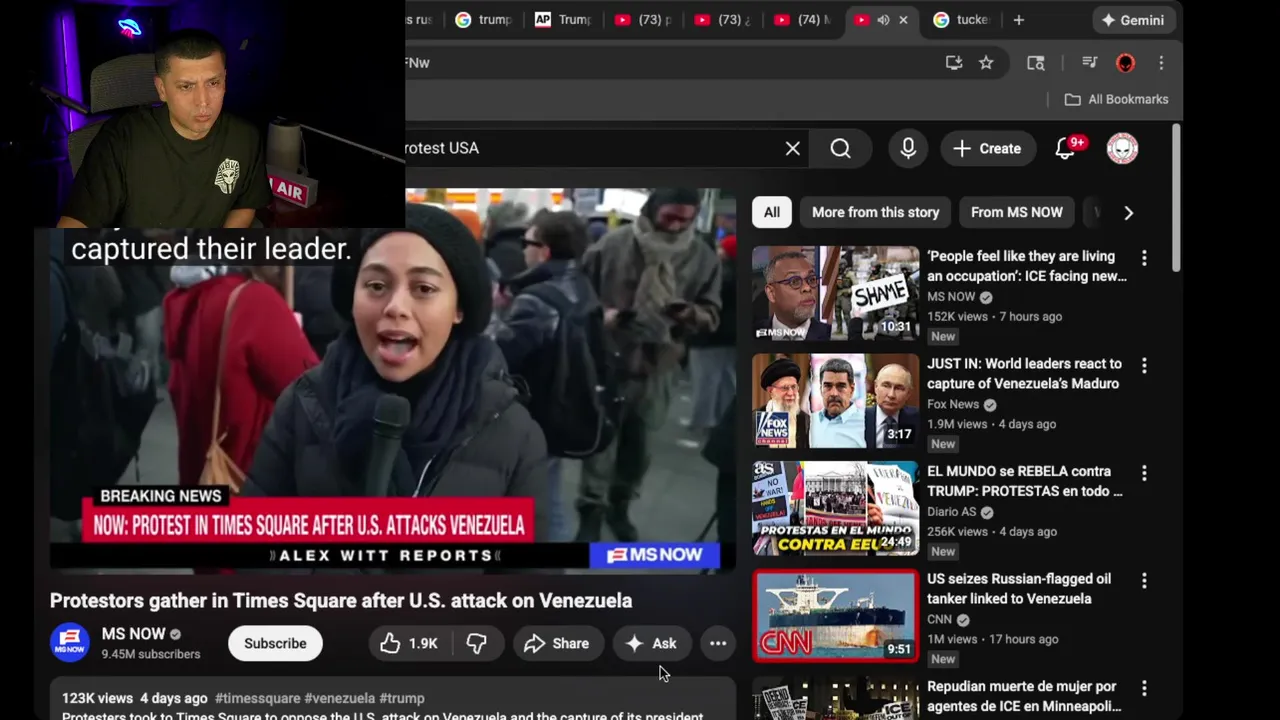
Task: Open the Gemini side panel button
Action: (1133, 20)
